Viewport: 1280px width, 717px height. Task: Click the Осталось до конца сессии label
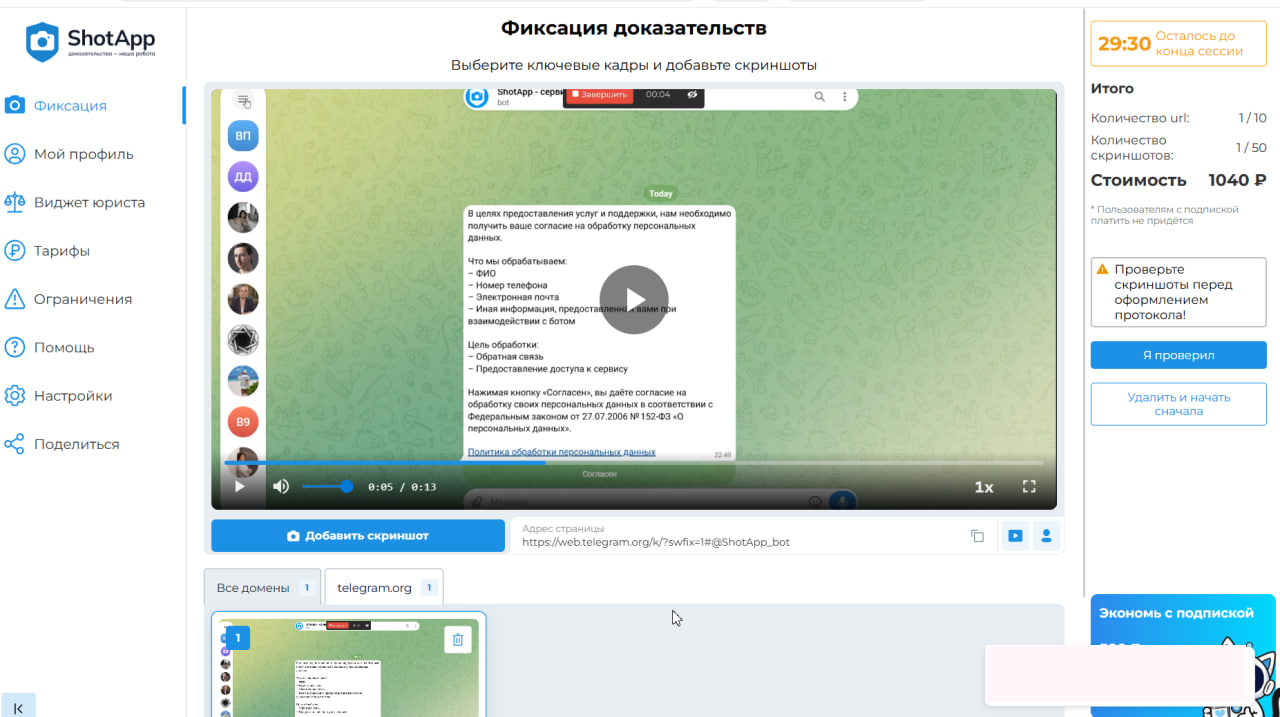tap(1200, 44)
